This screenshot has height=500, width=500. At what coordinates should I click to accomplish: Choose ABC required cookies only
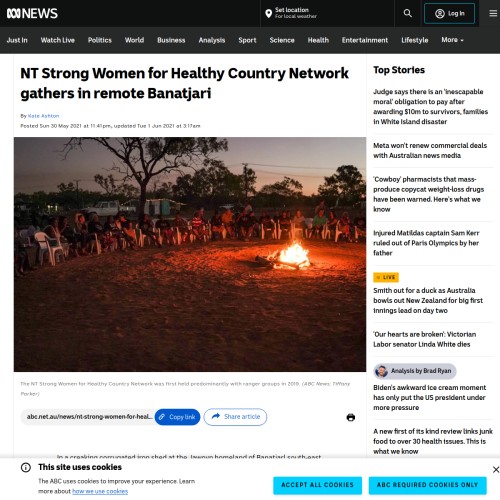427,485
